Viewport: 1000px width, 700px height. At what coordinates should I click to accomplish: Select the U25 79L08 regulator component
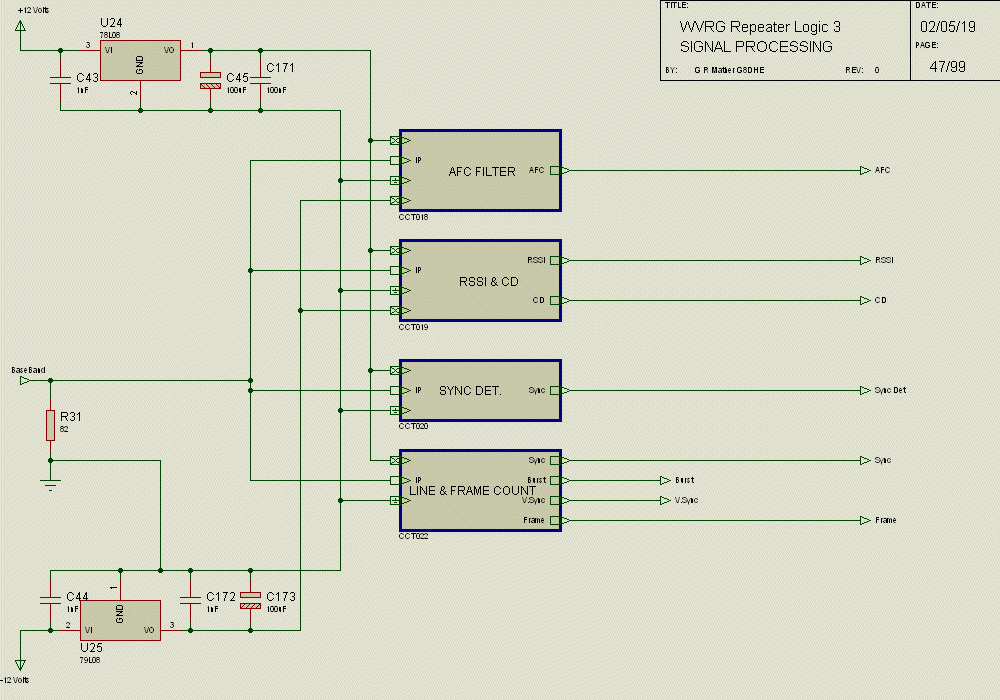coord(120,620)
